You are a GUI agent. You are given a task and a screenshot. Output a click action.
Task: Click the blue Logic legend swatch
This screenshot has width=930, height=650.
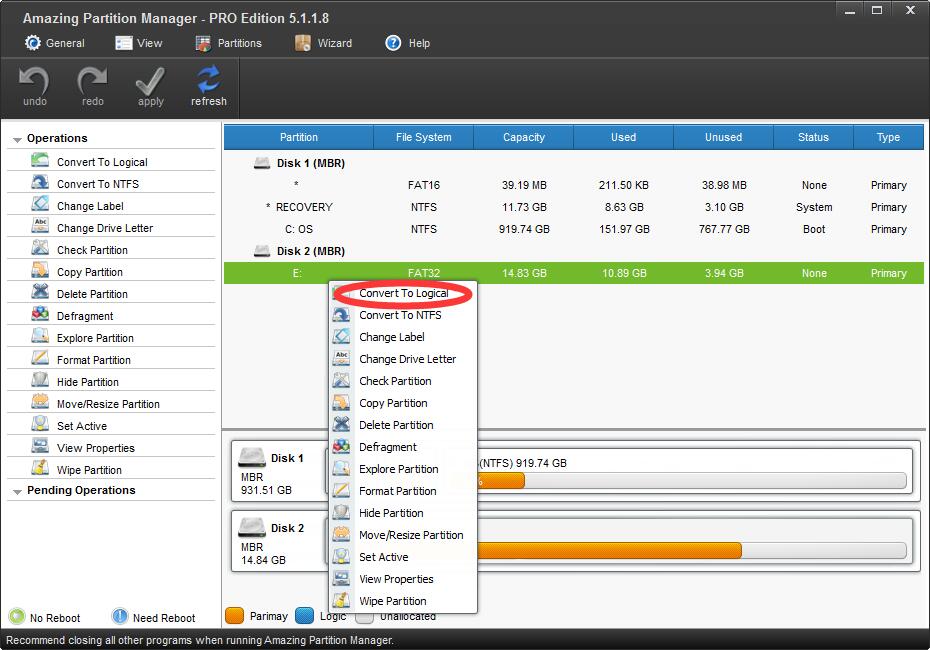click(304, 616)
